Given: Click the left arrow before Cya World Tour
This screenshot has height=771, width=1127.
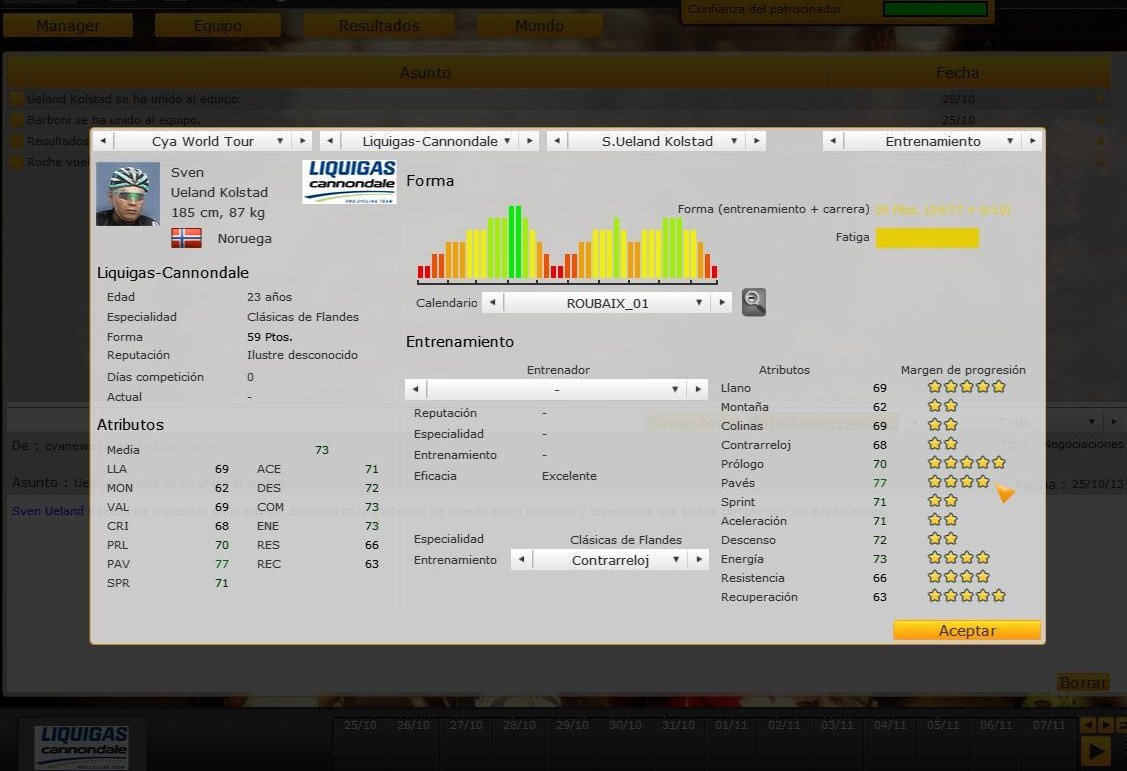Looking at the screenshot, I should [103, 141].
